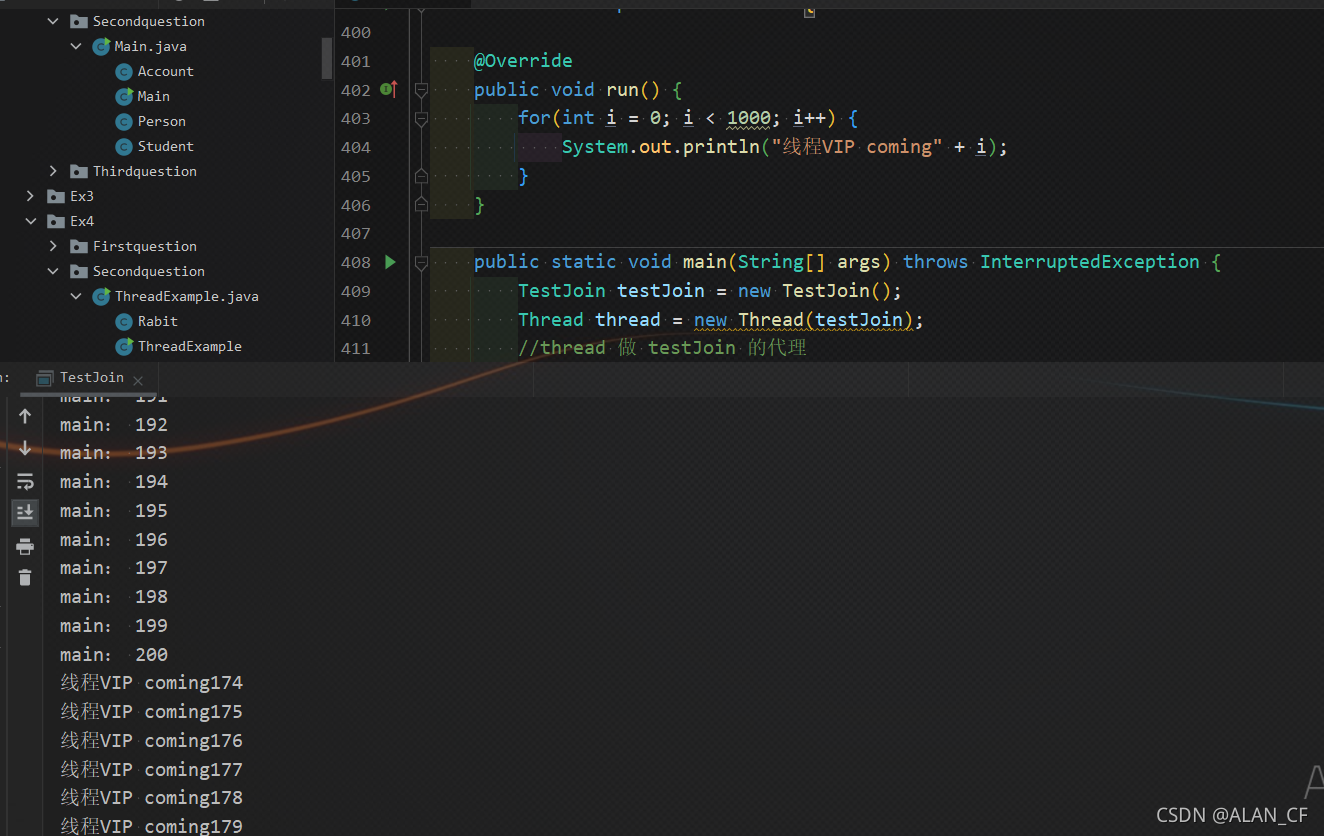The width and height of the screenshot is (1324, 836).
Task: Click the fold end marker at line 406
Action: (421, 205)
